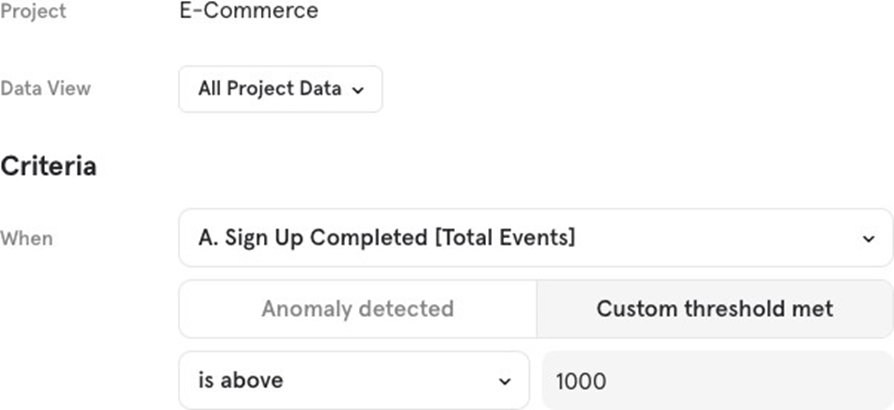Screen dimensions: 894x410
Task: Click the "A." prefix of the Sign Up metric
Action: point(208,238)
